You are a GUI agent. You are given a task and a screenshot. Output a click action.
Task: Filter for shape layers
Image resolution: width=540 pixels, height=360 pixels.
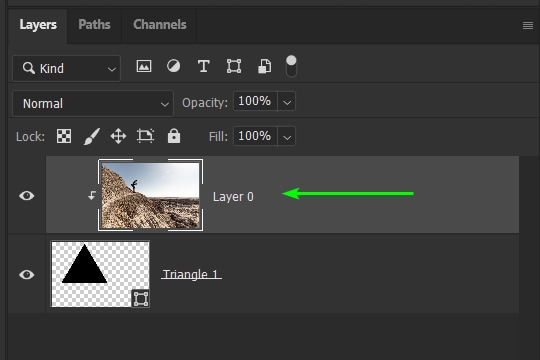pyautogui.click(x=234, y=66)
